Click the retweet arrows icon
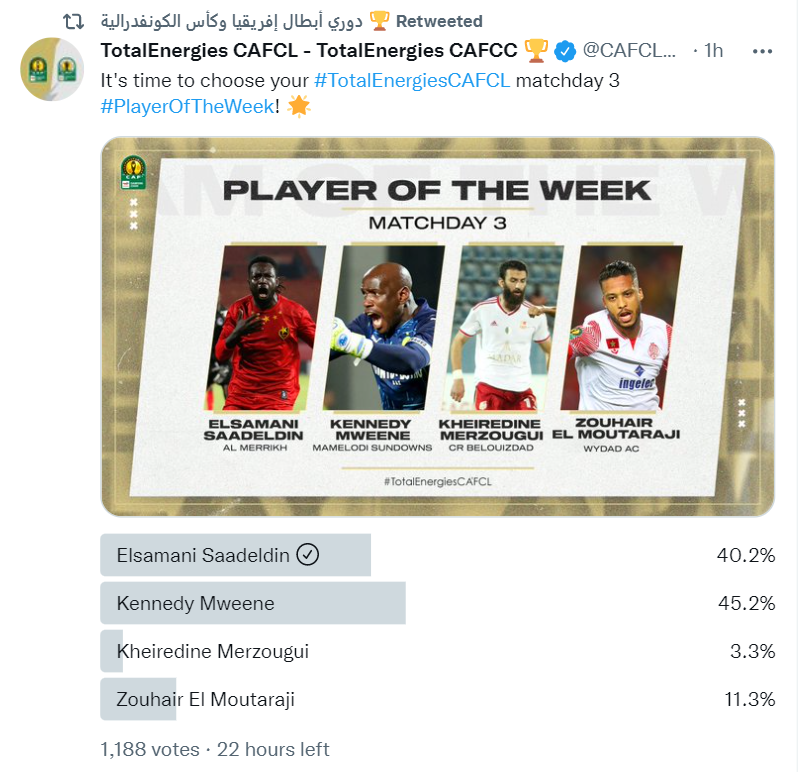 click(x=73, y=21)
